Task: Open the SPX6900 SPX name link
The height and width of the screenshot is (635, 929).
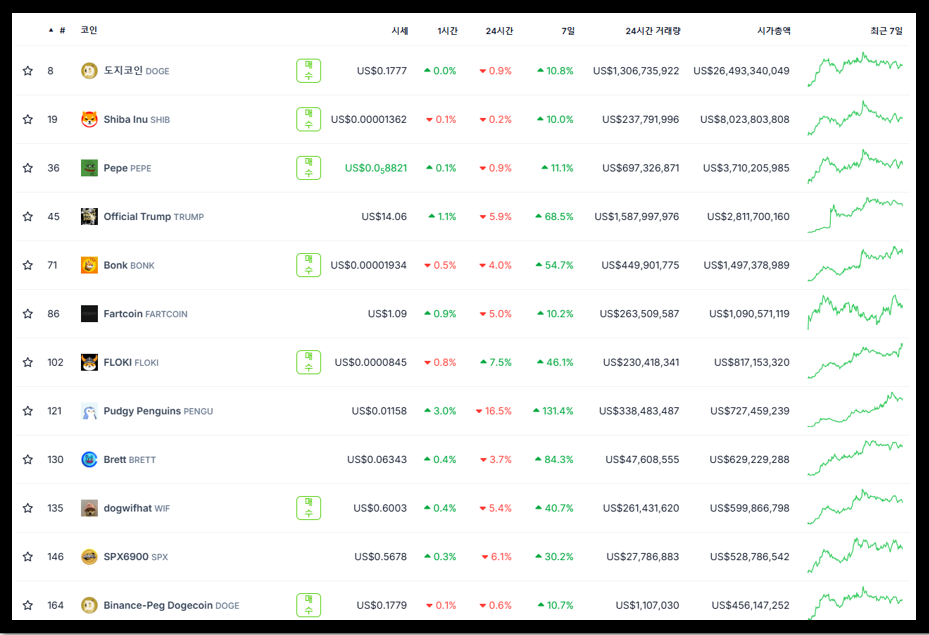Action: 136,557
